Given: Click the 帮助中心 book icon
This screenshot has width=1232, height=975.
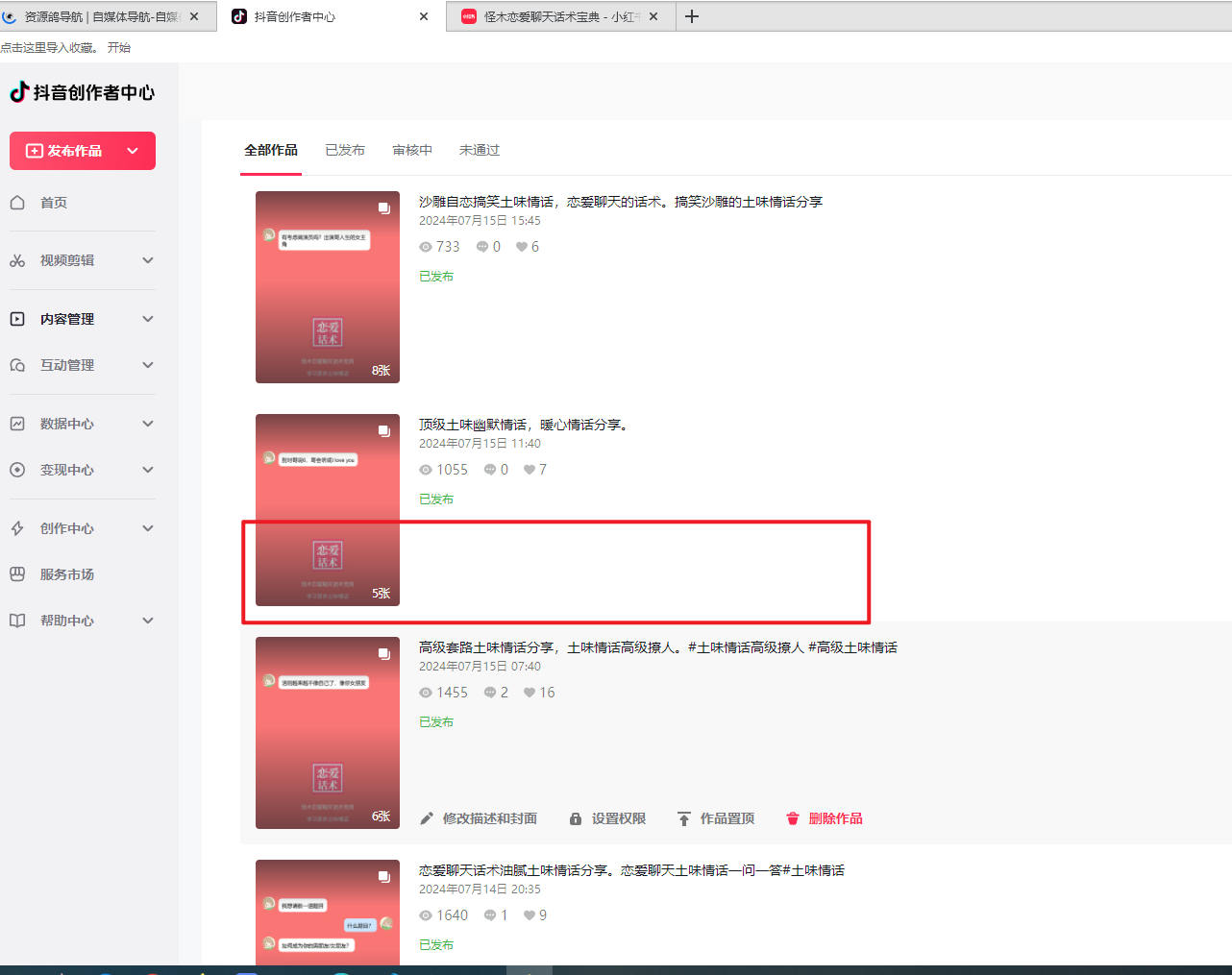Looking at the screenshot, I should 17,621.
